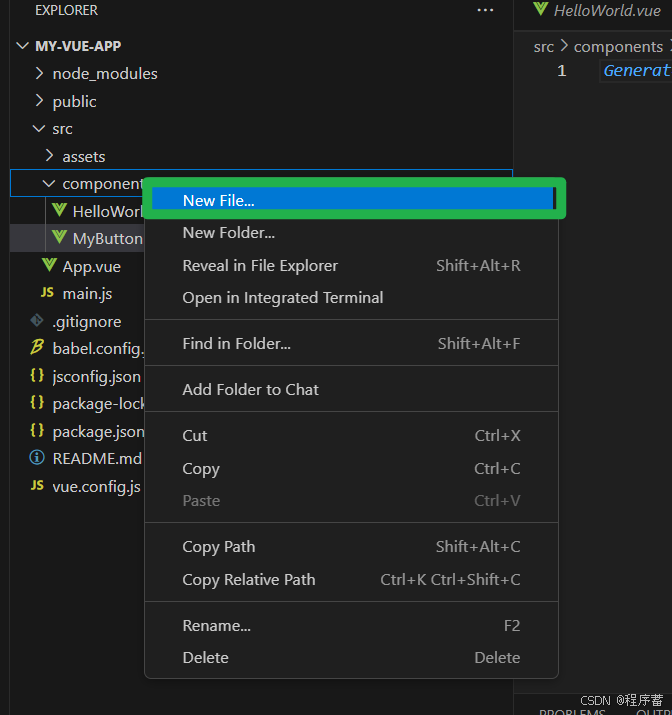
Task: Click Reveal in File Explorer
Action: pyautogui.click(x=260, y=266)
